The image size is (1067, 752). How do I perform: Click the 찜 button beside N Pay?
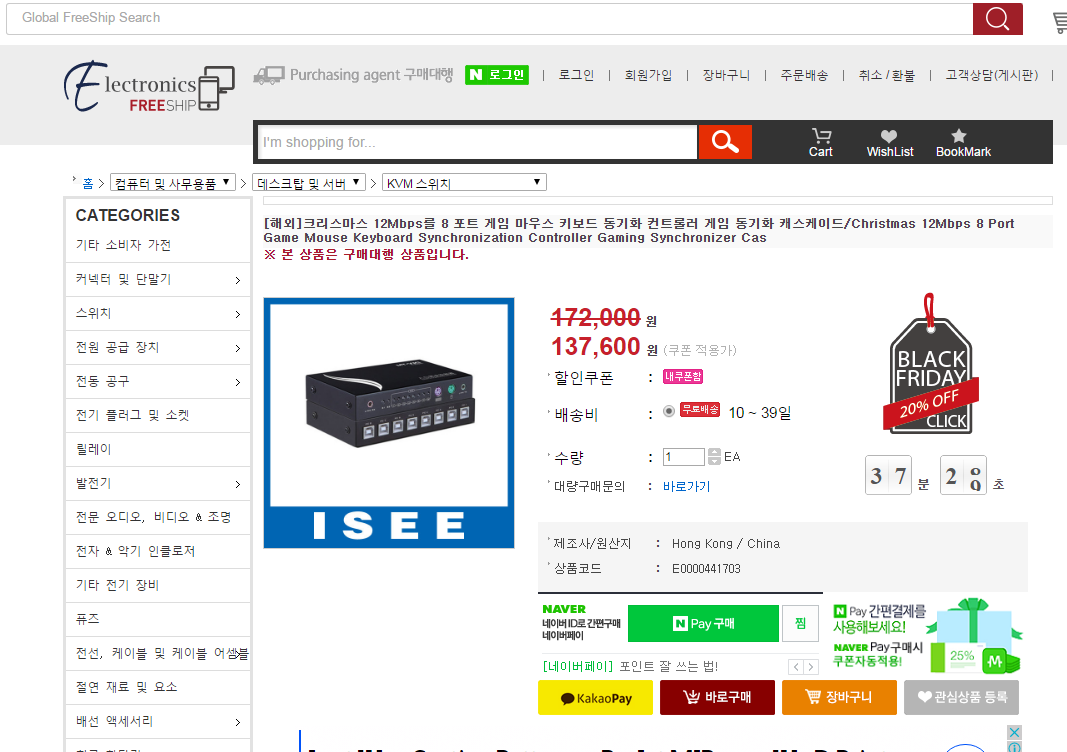click(x=800, y=623)
